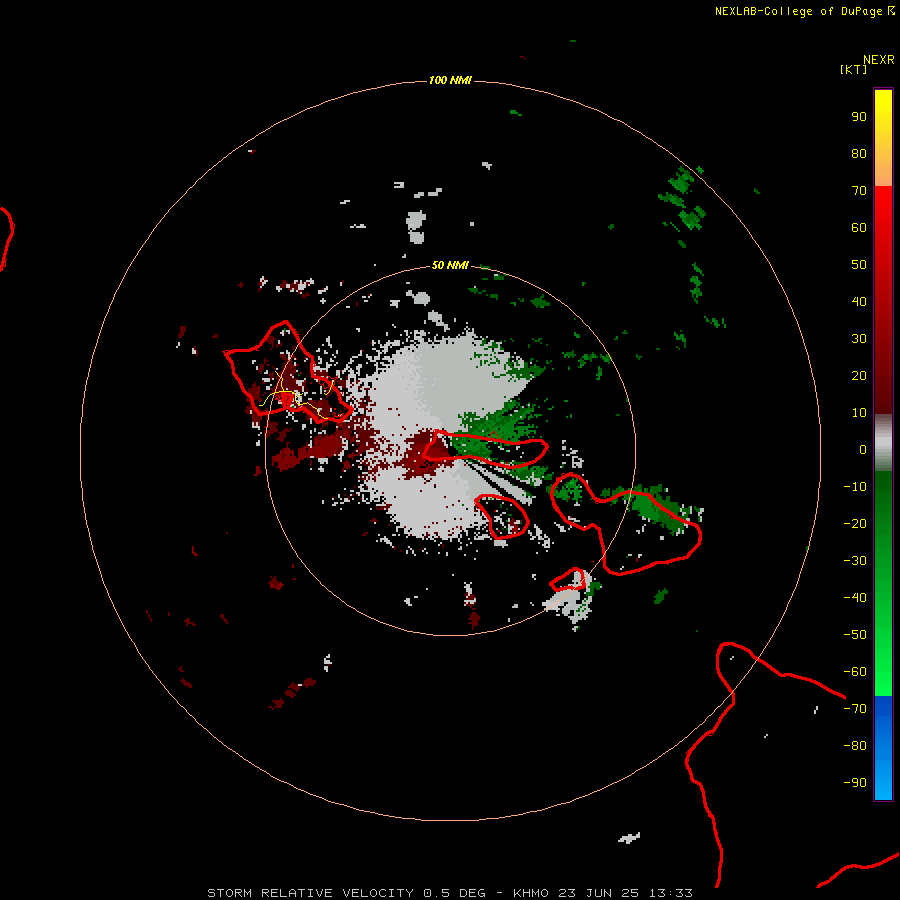This screenshot has width=900, height=900.
Task: Click the 20 knot label on the scale
Action: [x=859, y=376]
